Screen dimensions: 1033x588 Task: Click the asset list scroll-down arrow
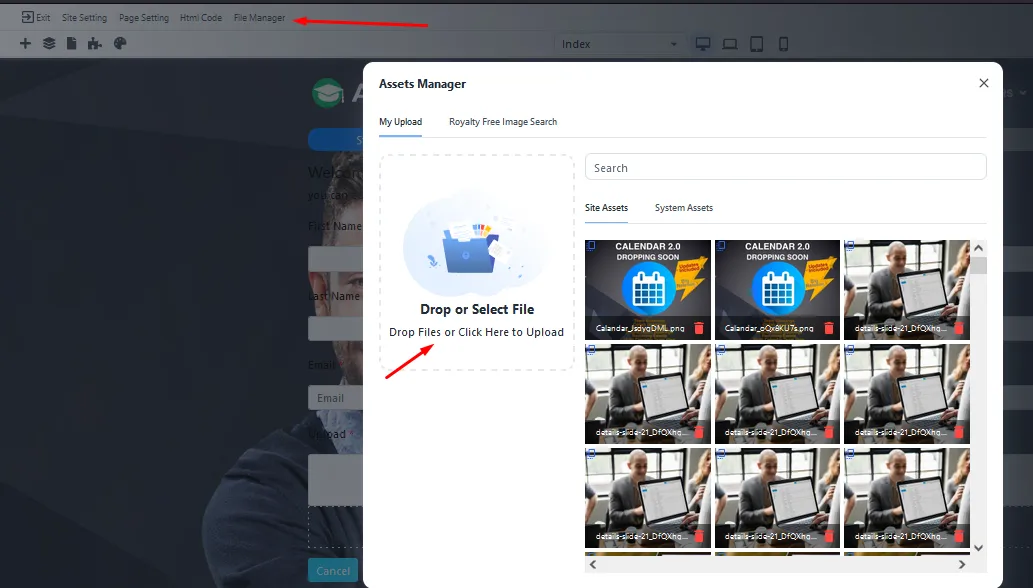coord(978,548)
